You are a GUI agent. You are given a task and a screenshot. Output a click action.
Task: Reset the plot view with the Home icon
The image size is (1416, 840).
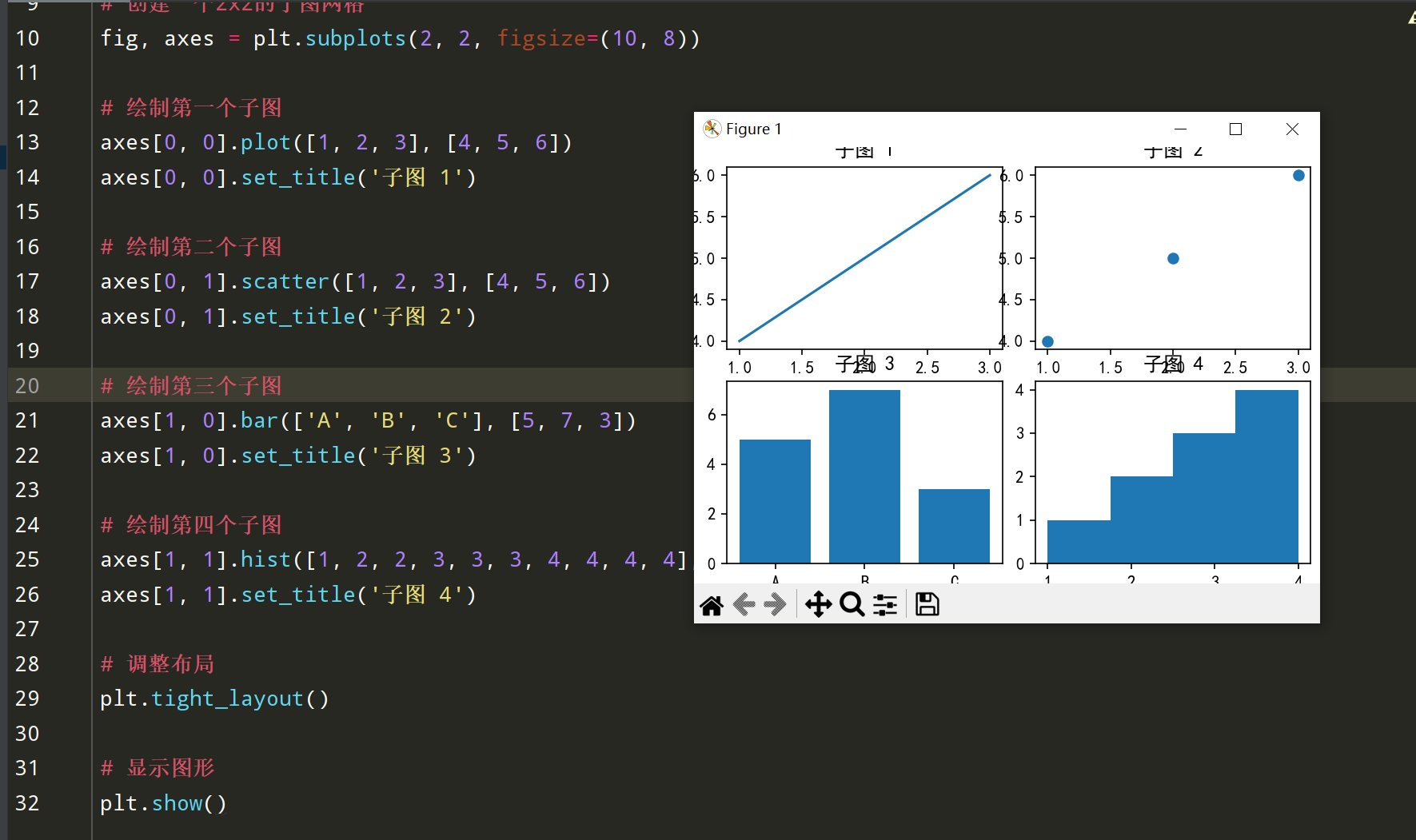point(712,605)
